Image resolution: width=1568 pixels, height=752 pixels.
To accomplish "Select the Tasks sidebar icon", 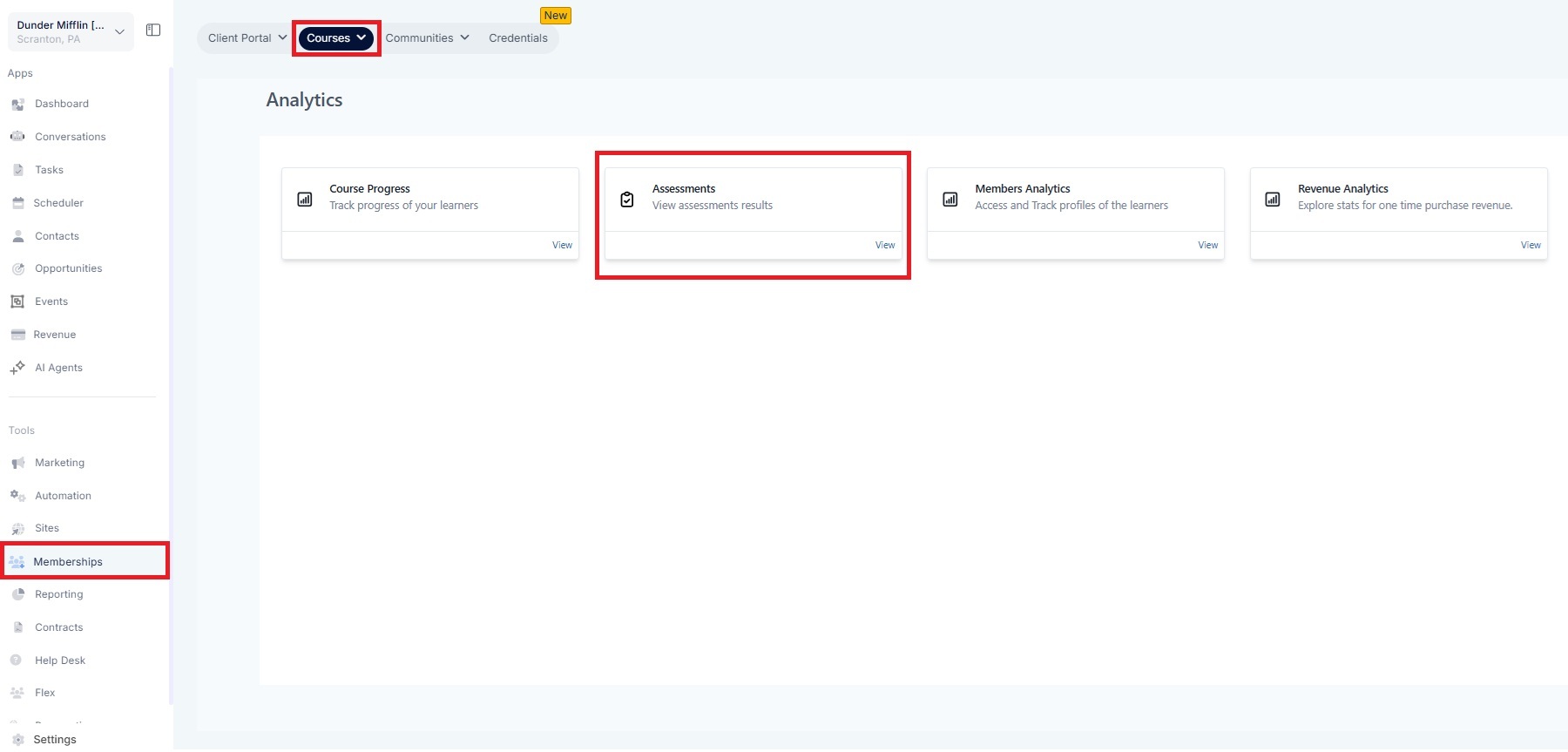I will point(17,170).
